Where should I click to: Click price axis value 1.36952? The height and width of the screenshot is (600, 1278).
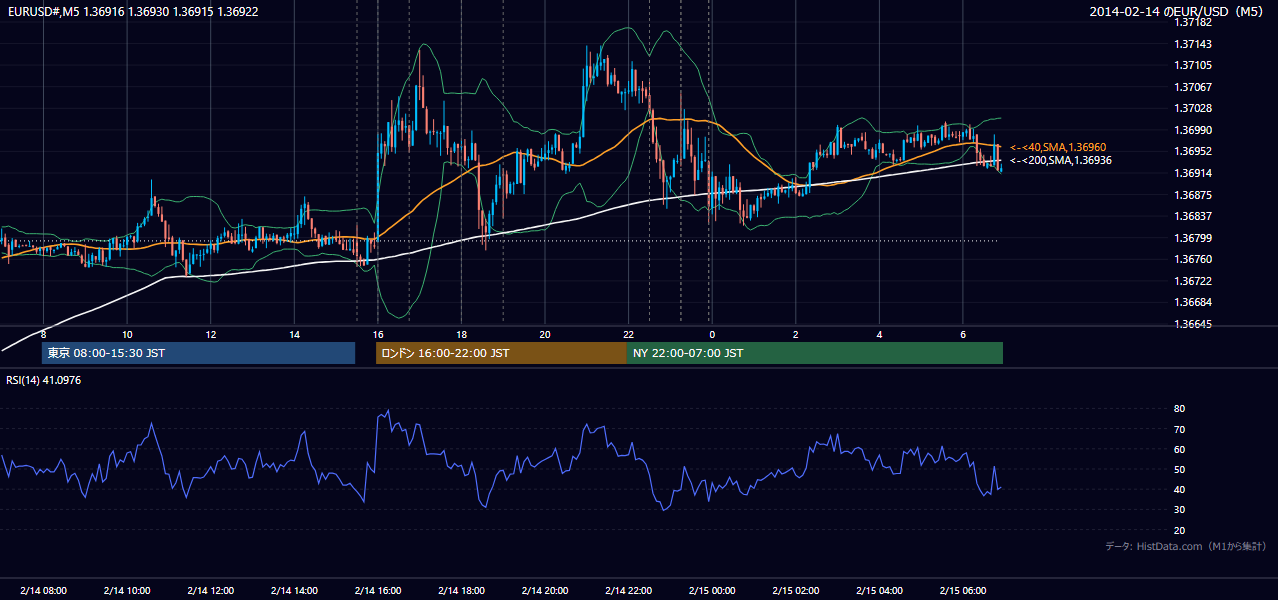point(1193,151)
